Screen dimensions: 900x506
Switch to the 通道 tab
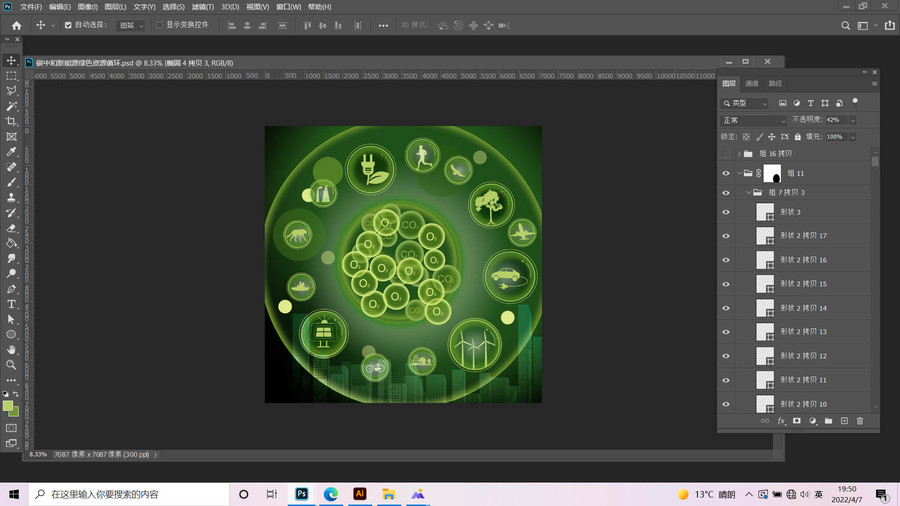tap(751, 84)
